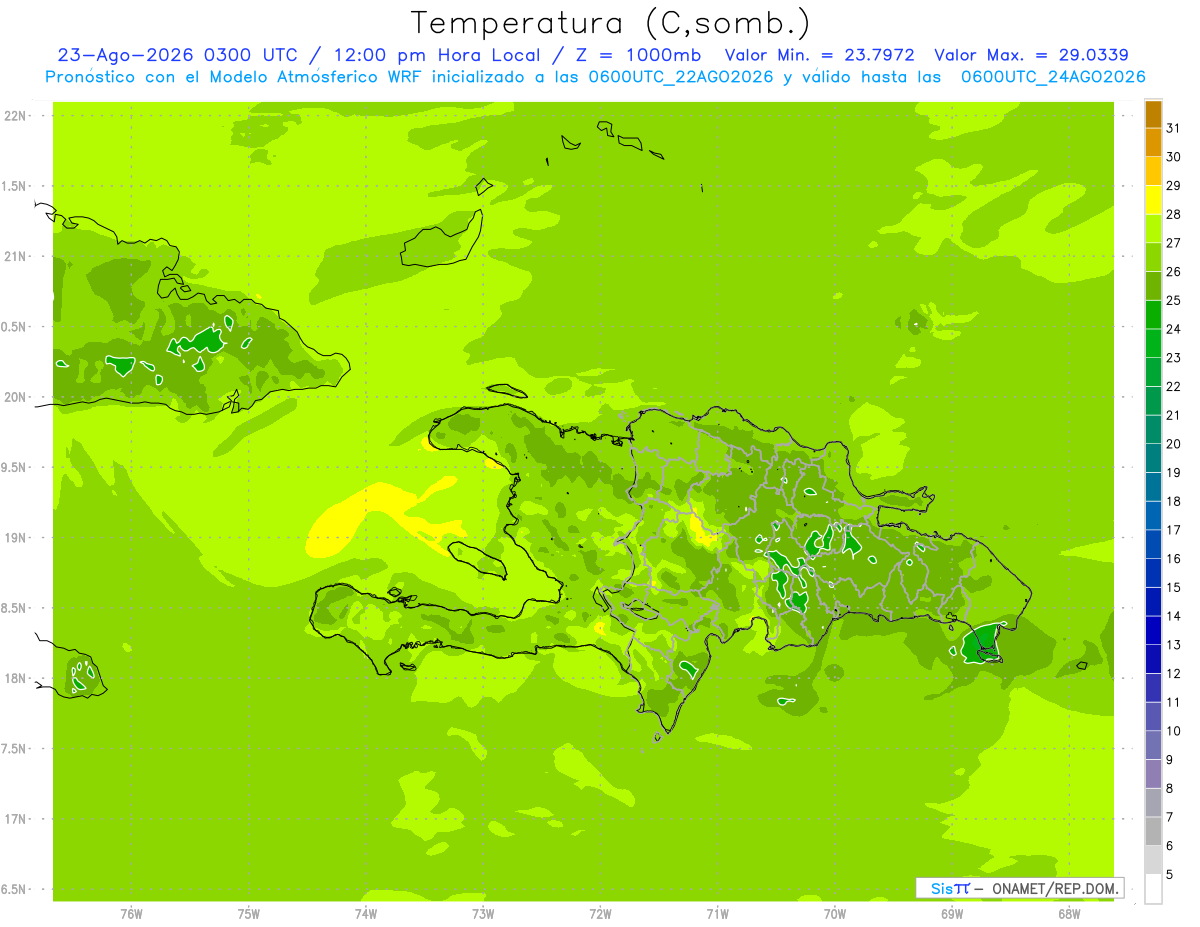The width and height of the screenshot is (1200, 927).
Task: Click the "SisTT – ONAMET/REP.DOM." credit box
Action: 1020,888
